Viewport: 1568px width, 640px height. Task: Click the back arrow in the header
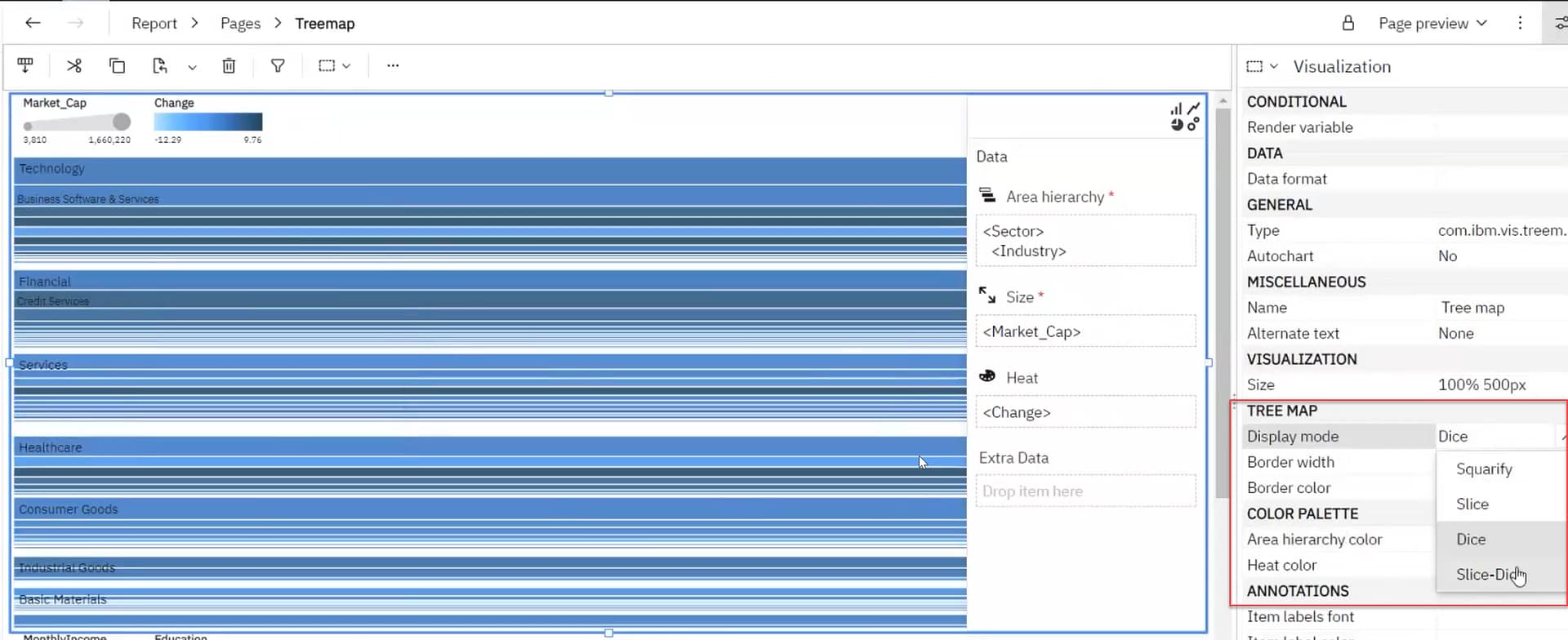[x=33, y=23]
